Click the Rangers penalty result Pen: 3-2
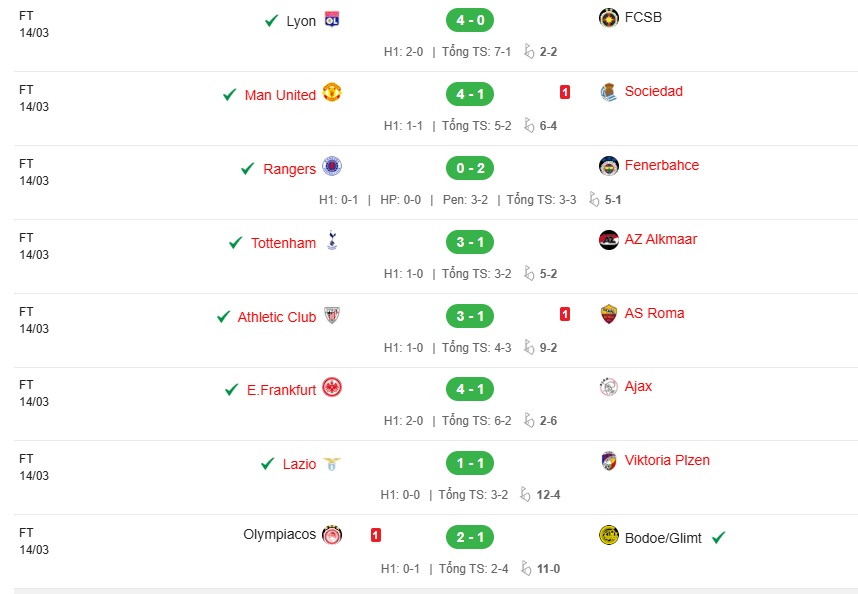 [x=465, y=200]
